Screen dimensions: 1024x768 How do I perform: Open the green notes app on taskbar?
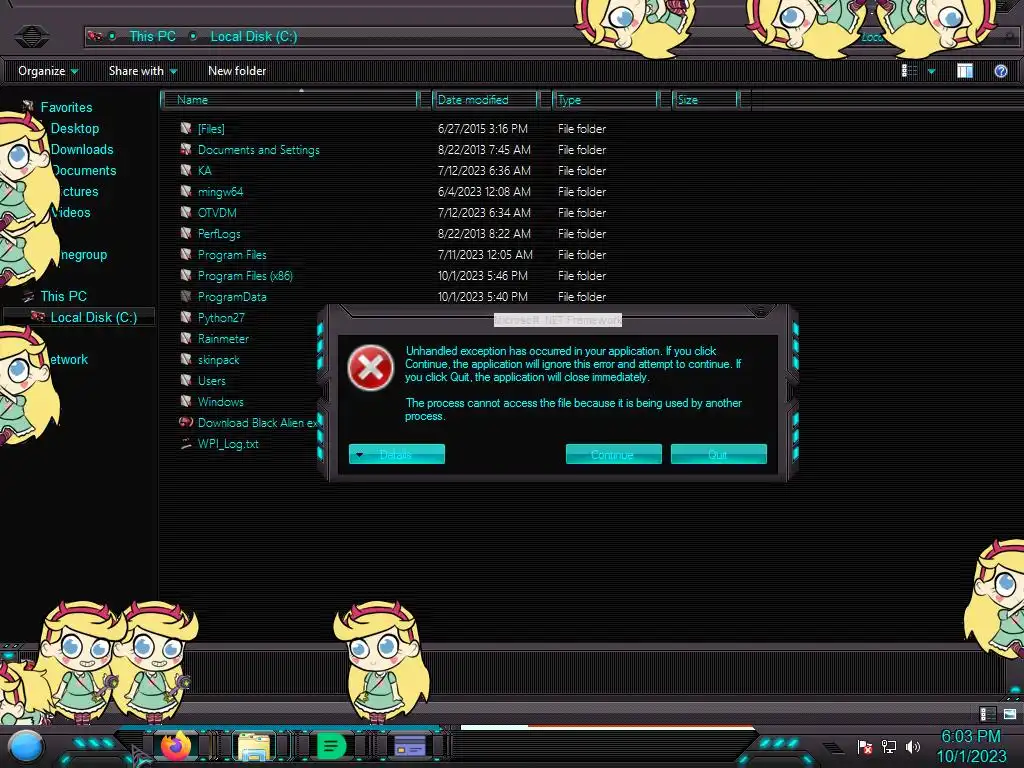[x=331, y=746]
